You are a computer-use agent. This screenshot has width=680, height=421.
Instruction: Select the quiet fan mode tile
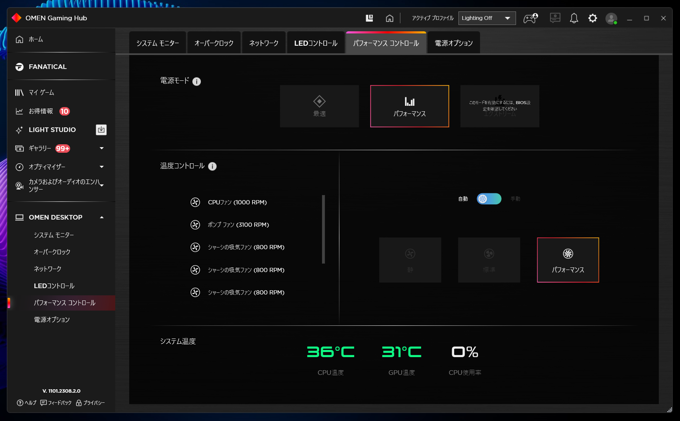[x=410, y=260]
